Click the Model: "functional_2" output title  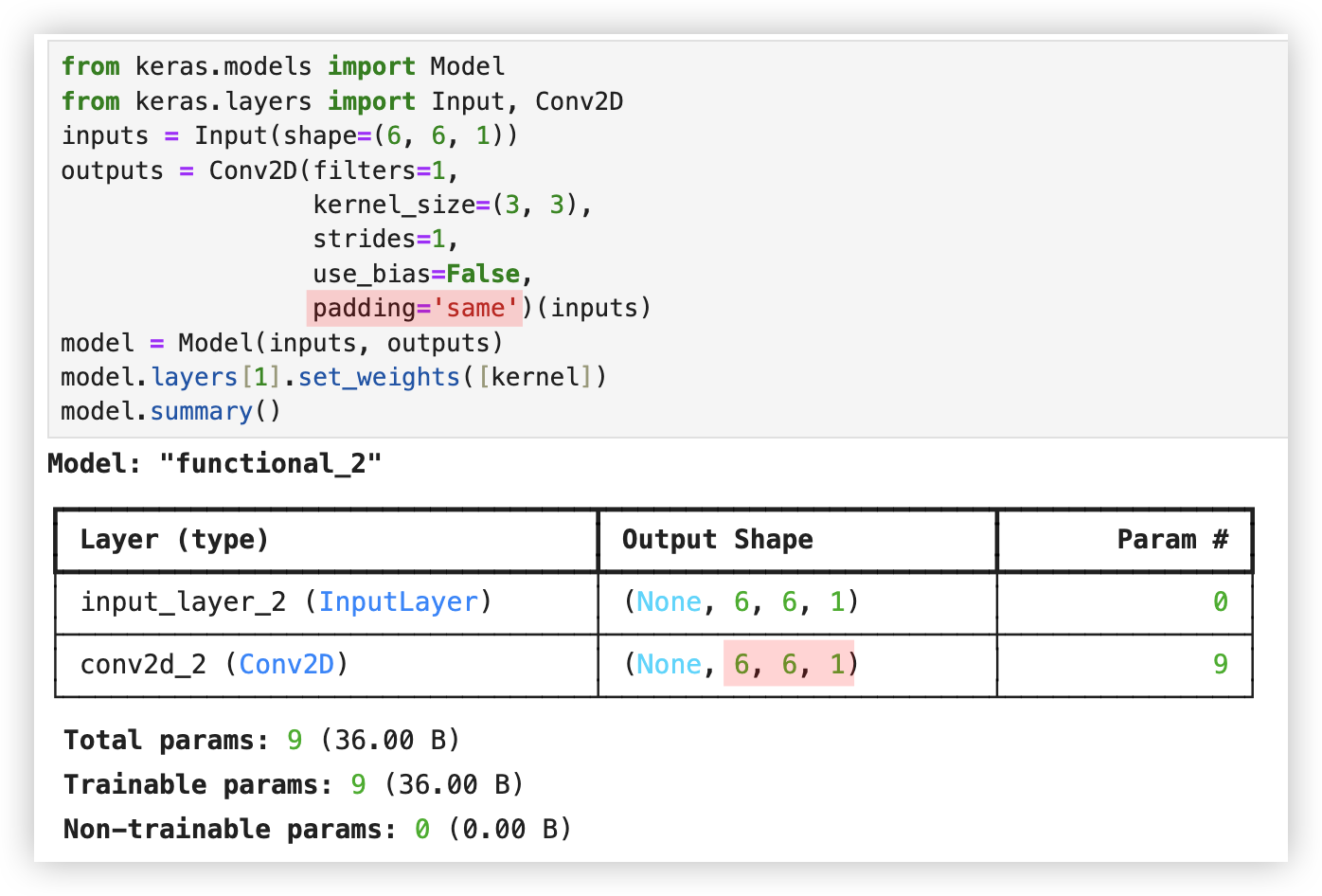[x=214, y=464]
